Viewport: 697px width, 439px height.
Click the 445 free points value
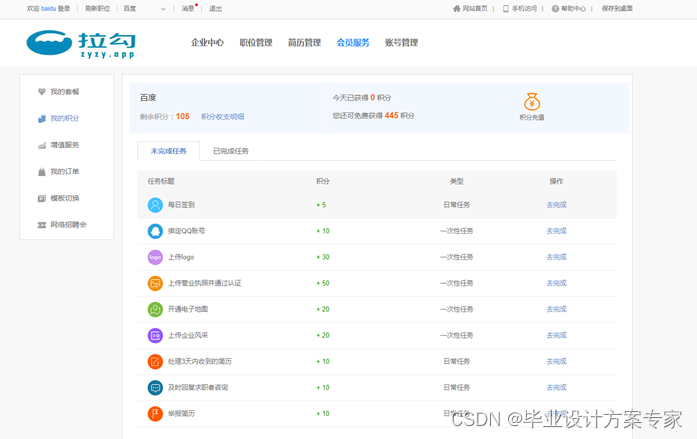tap(391, 116)
